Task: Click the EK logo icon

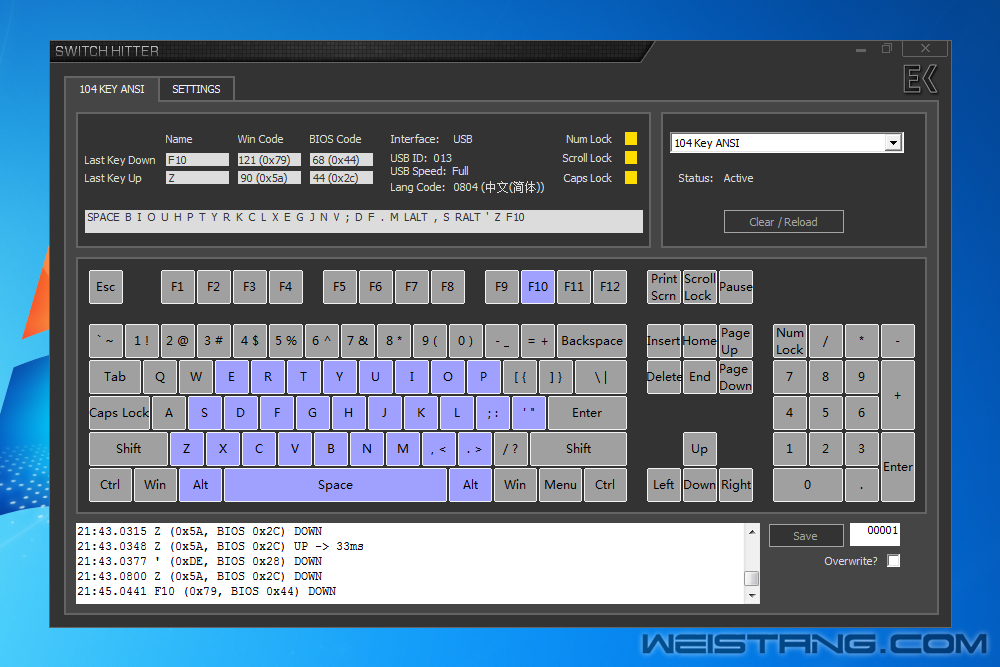Action: [920, 79]
